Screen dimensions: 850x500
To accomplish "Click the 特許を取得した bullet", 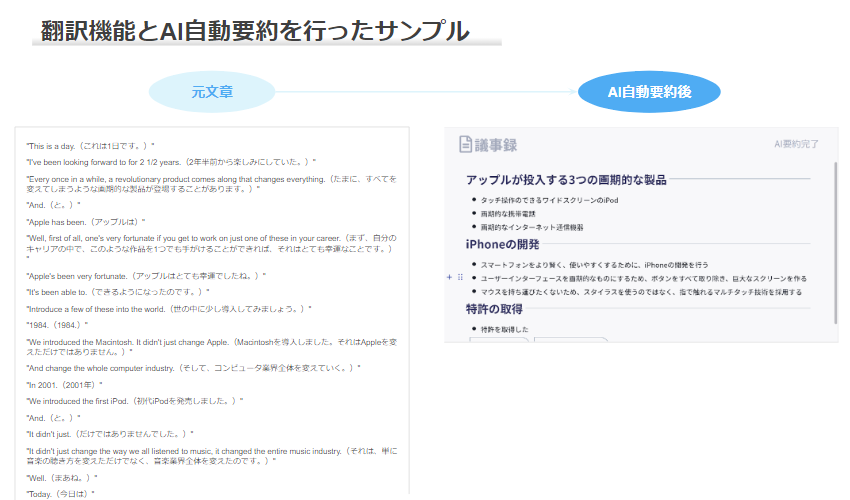I will pyautogui.click(x=505, y=329).
